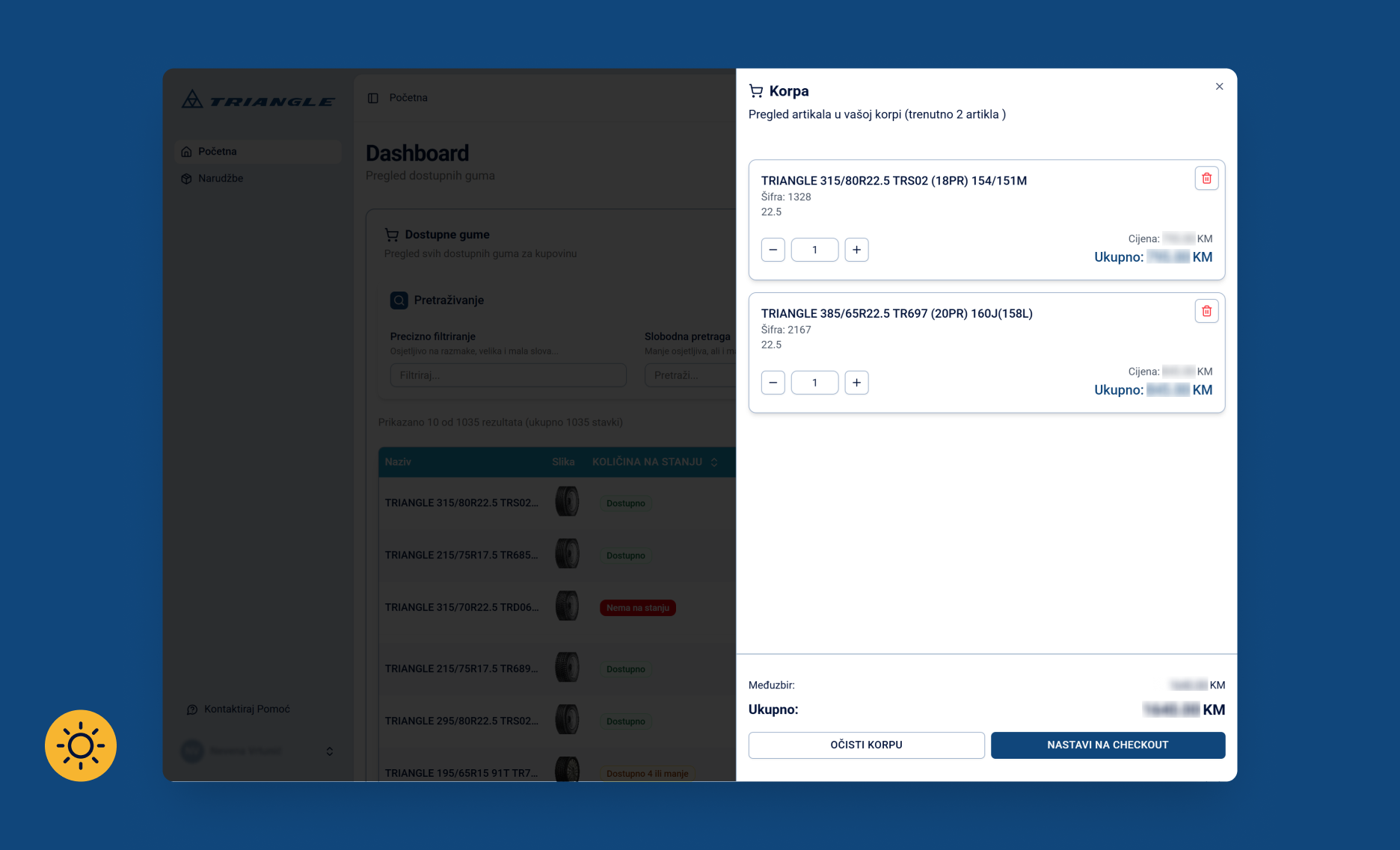
Task: Click Dostupno badge in 215/75R17.5 TR685 row
Action: click(x=626, y=555)
